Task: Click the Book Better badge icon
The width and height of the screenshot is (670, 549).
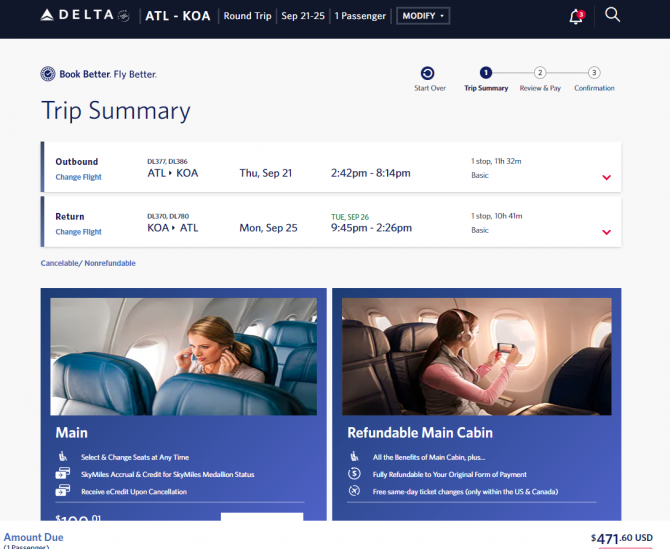Action: [48, 74]
